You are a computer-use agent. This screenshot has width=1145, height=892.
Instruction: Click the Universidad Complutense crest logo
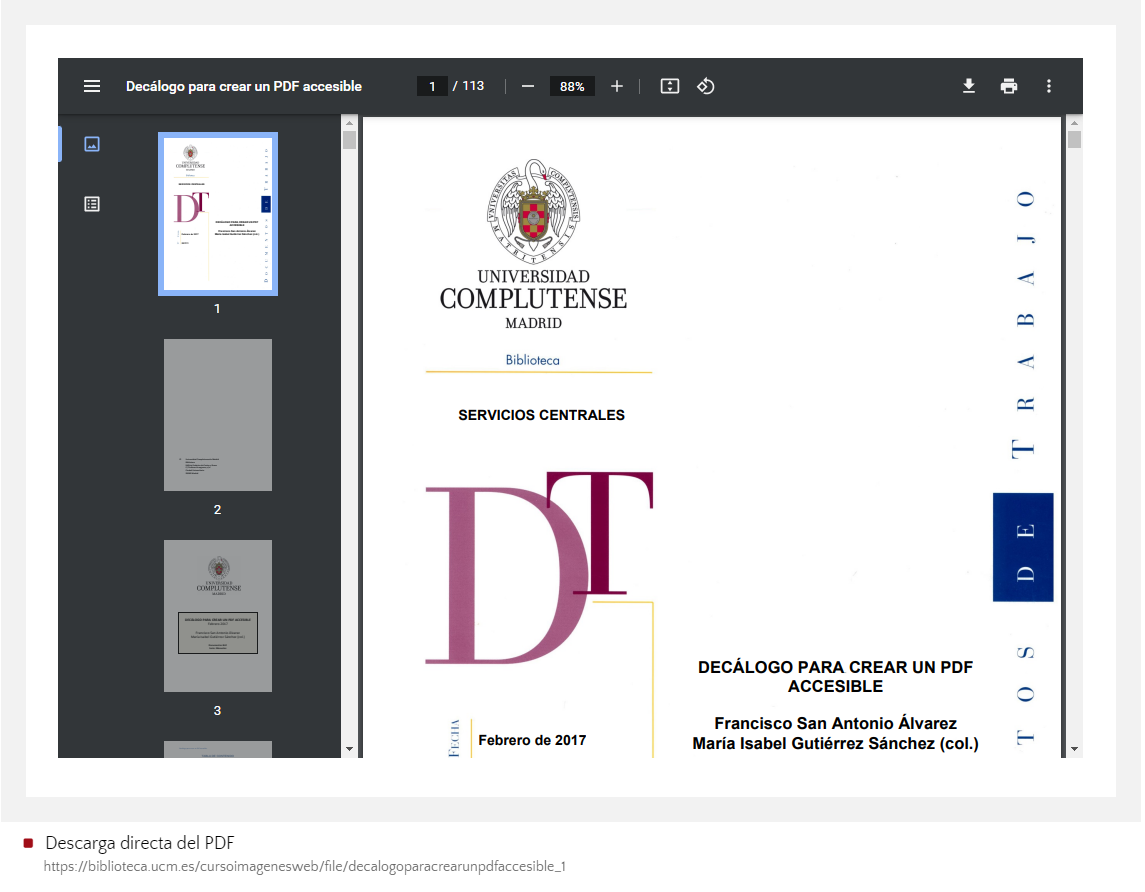[x=534, y=211]
